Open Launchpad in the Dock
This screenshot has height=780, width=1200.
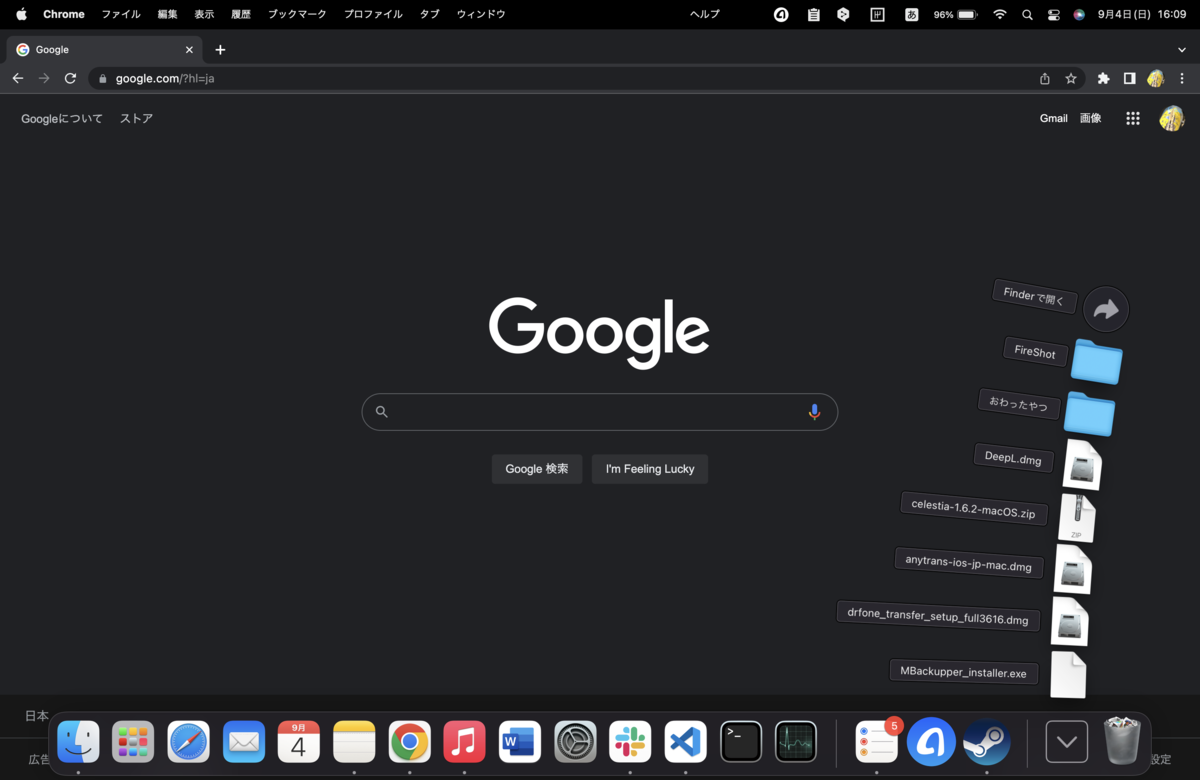[x=133, y=742]
